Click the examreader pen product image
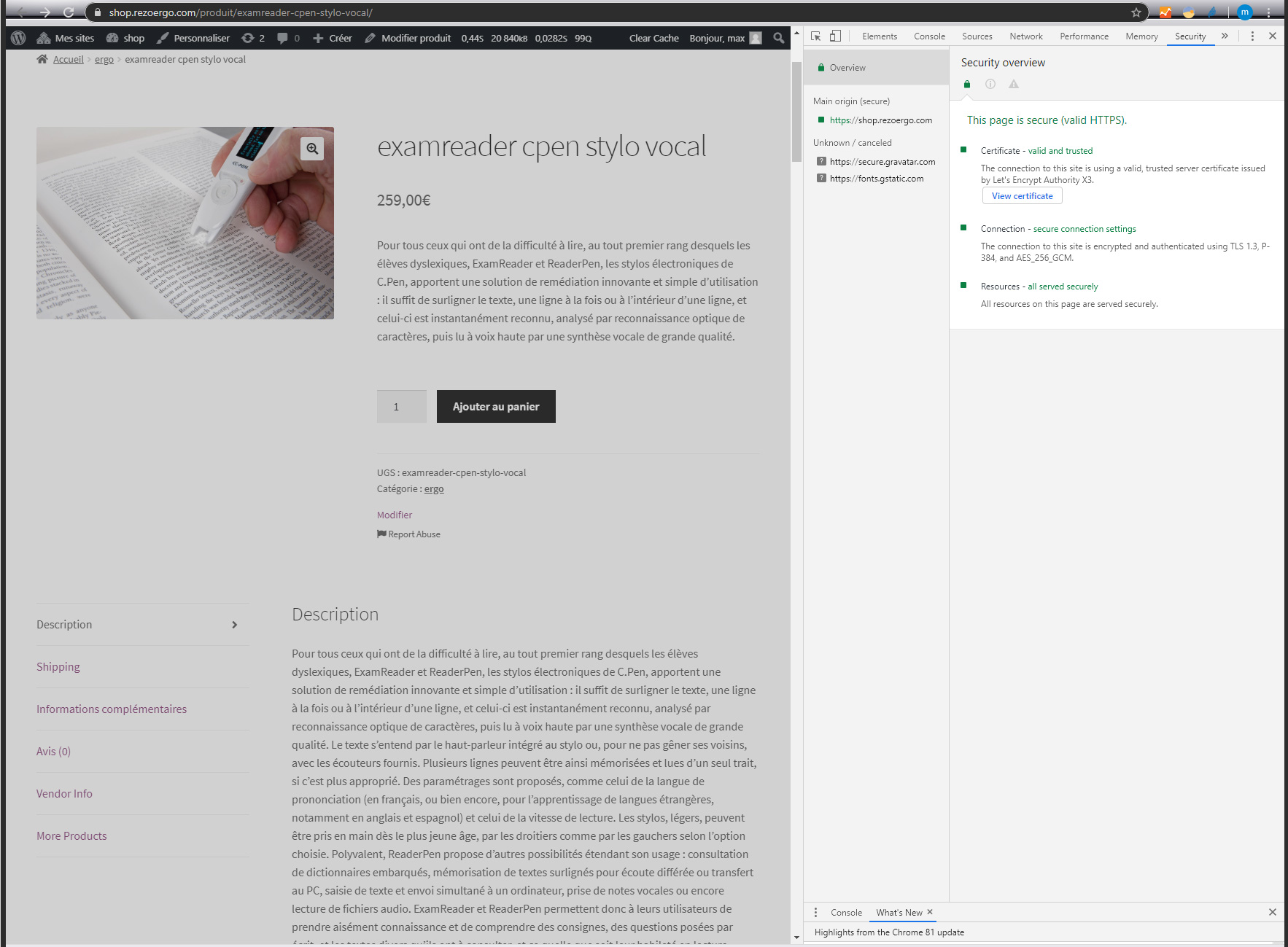 [x=185, y=223]
